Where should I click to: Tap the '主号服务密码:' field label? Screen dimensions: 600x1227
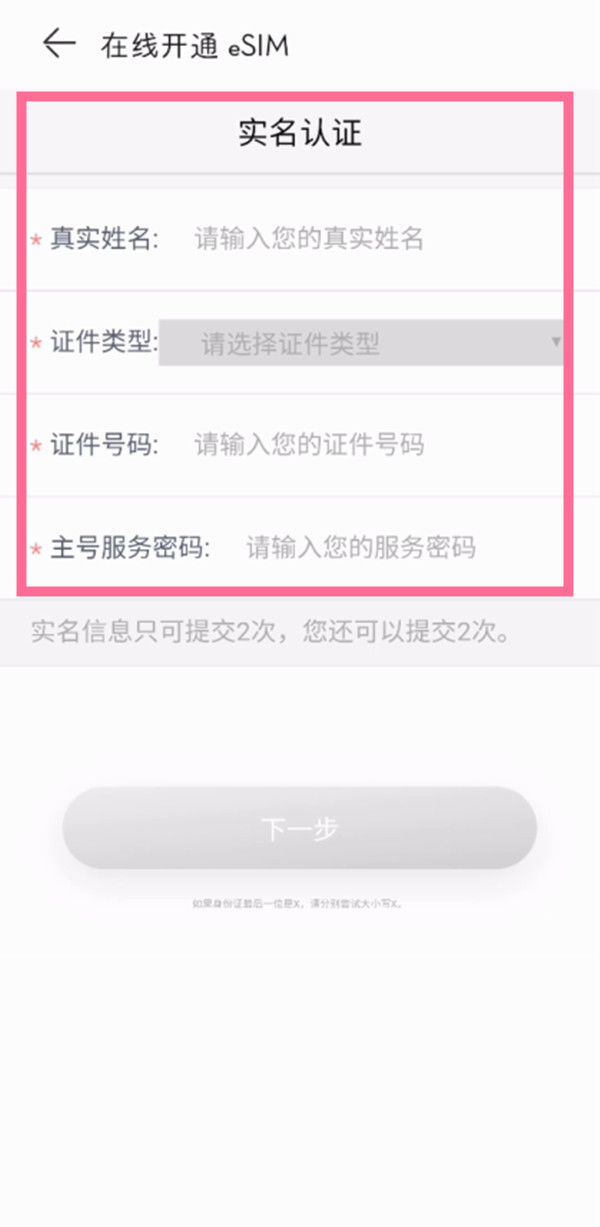point(131,547)
